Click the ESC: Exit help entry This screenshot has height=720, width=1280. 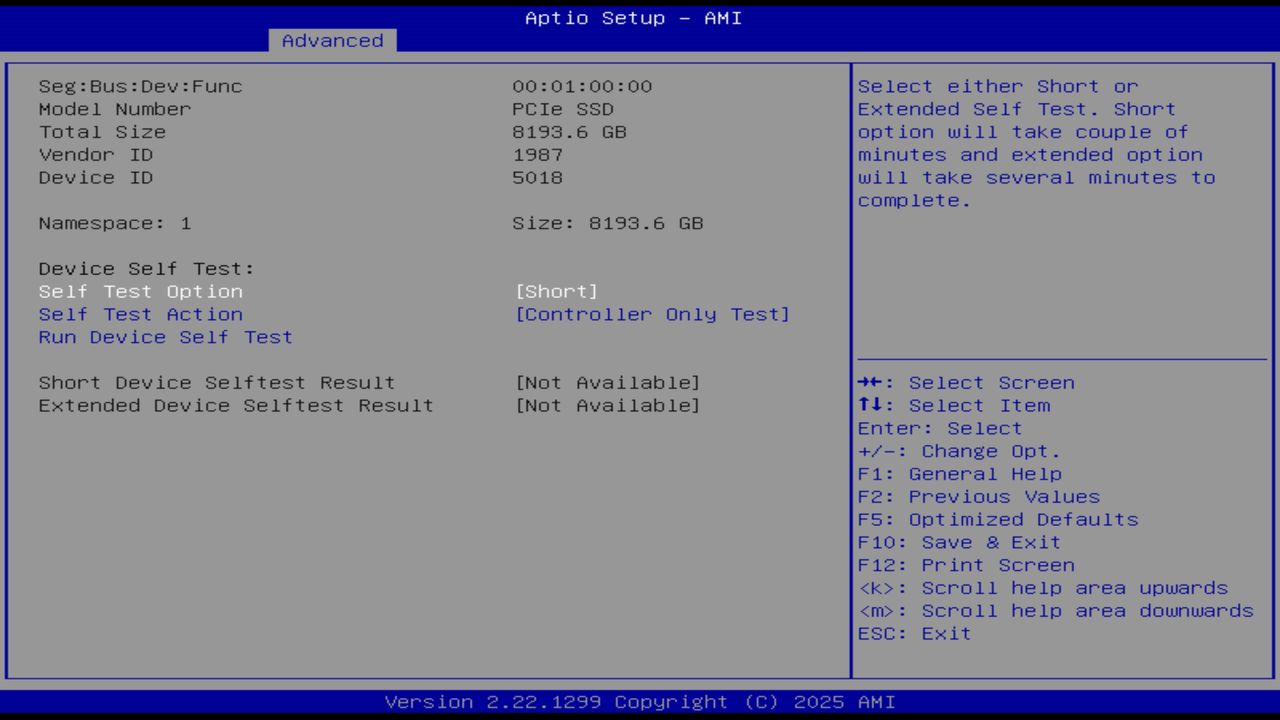click(x=913, y=633)
